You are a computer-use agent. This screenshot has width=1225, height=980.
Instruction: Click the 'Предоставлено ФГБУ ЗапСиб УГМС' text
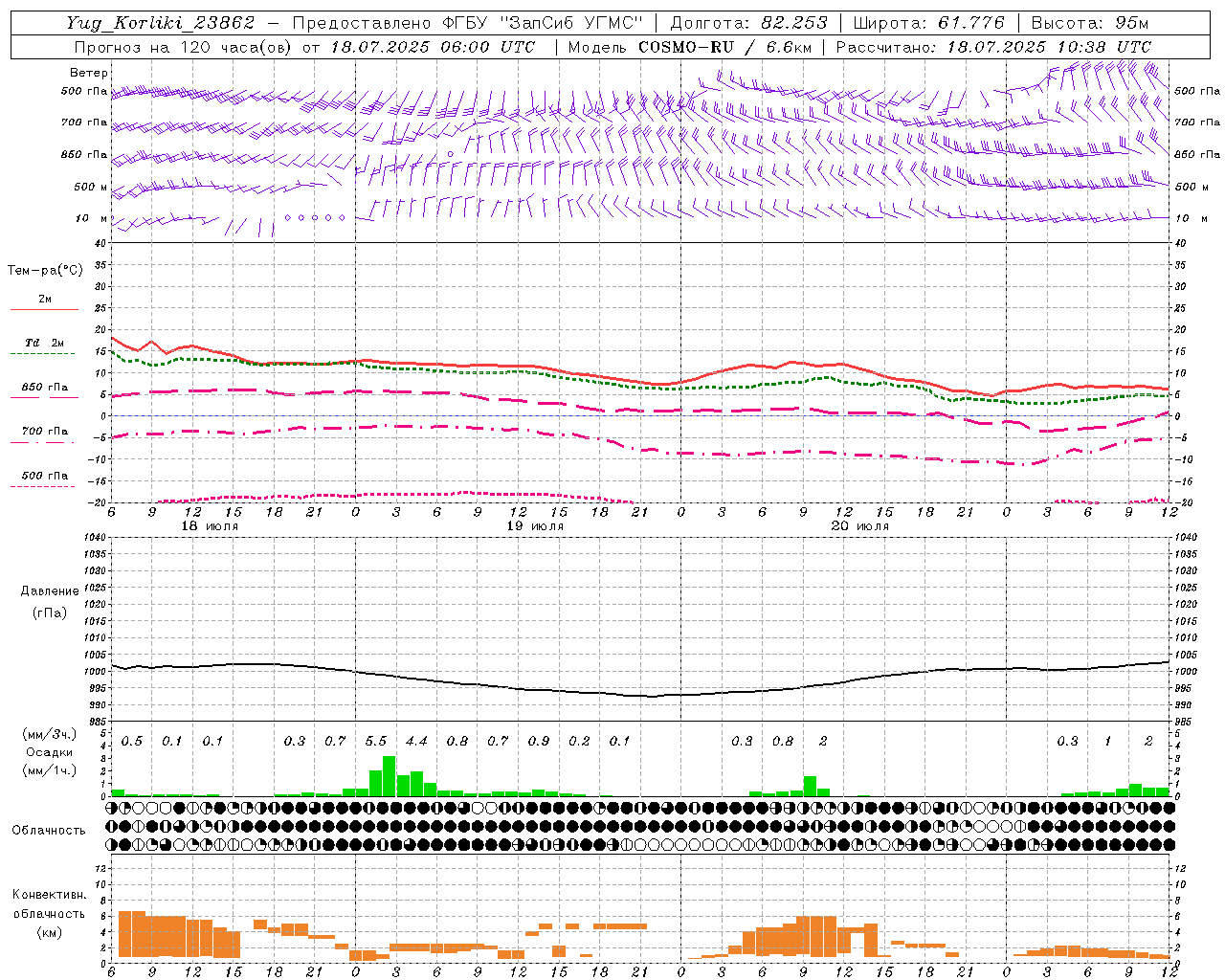[468, 23]
